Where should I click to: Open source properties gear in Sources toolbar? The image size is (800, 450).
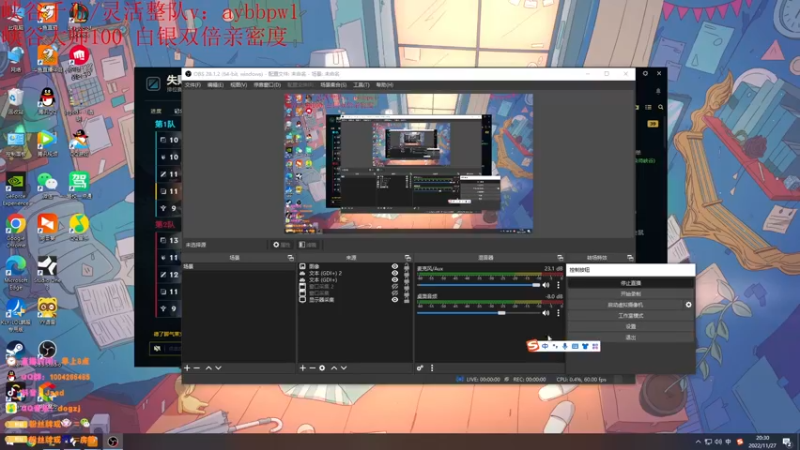tap(322, 368)
